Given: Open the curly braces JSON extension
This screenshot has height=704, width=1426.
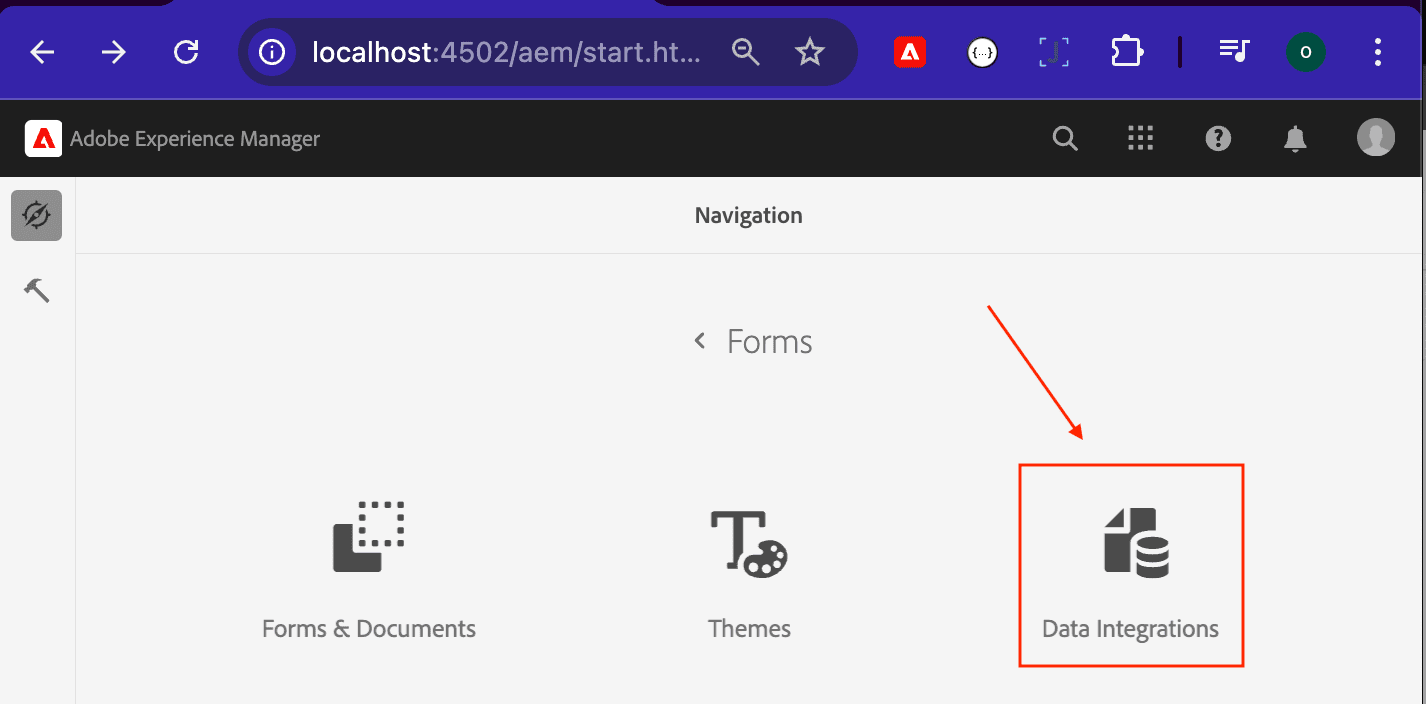Looking at the screenshot, I should click(x=983, y=52).
